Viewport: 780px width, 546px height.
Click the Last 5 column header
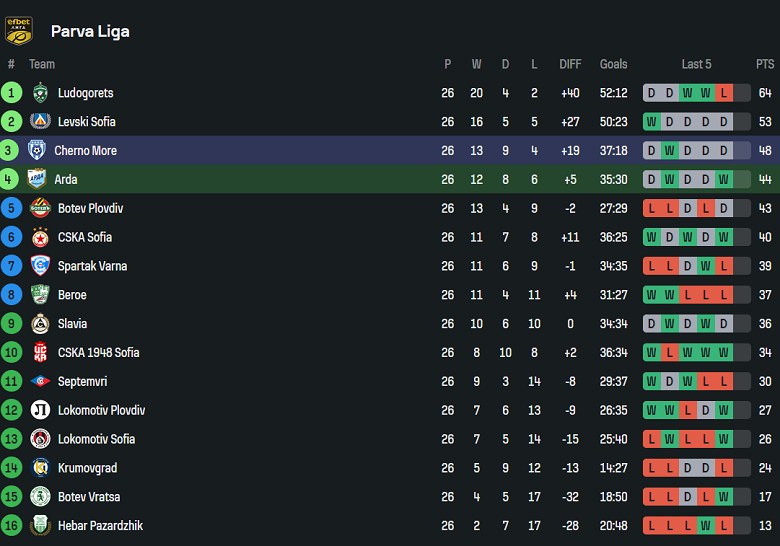pyautogui.click(x=696, y=64)
